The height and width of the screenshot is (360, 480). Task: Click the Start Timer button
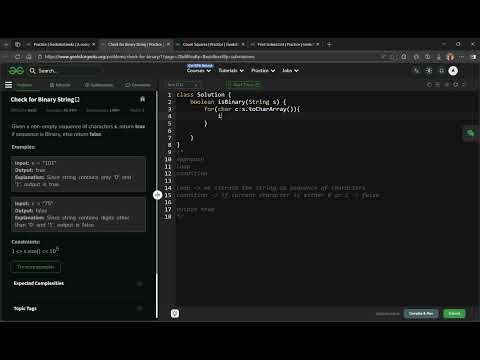pyautogui.click(x=243, y=85)
